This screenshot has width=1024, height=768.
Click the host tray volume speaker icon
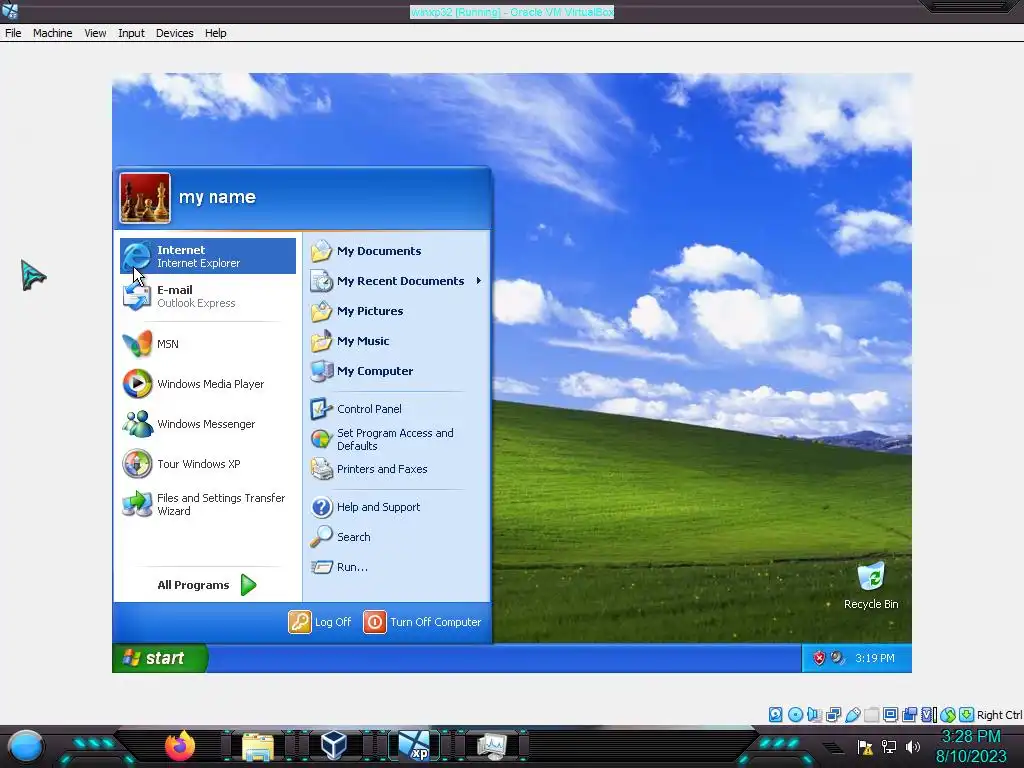912,746
